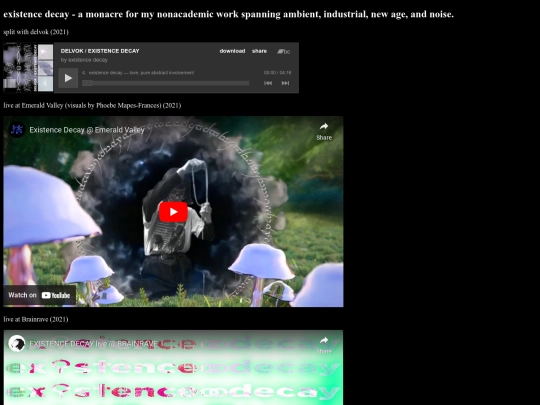Select the 'live at Brainrave (2021)' caption

click(x=36, y=319)
